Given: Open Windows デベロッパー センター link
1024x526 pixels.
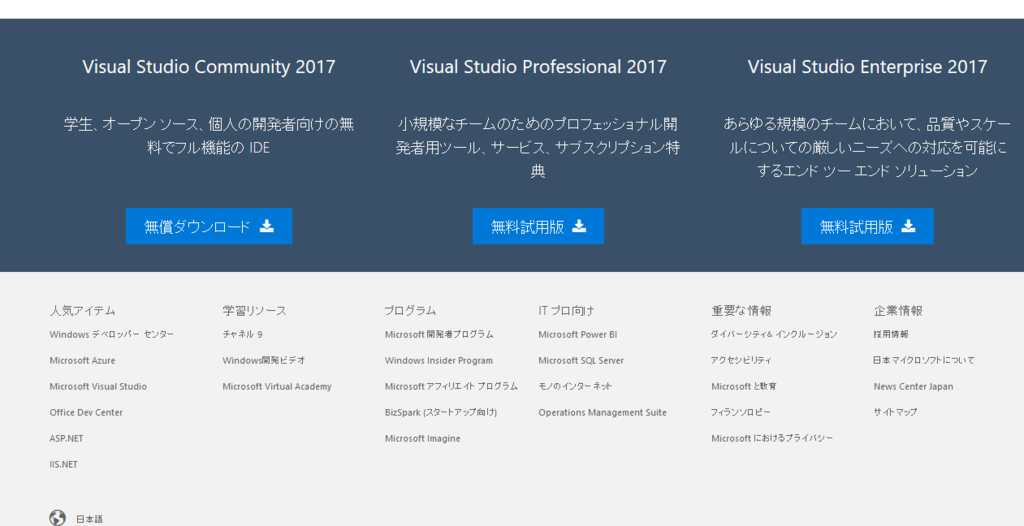Looking at the screenshot, I should tap(112, 335).
